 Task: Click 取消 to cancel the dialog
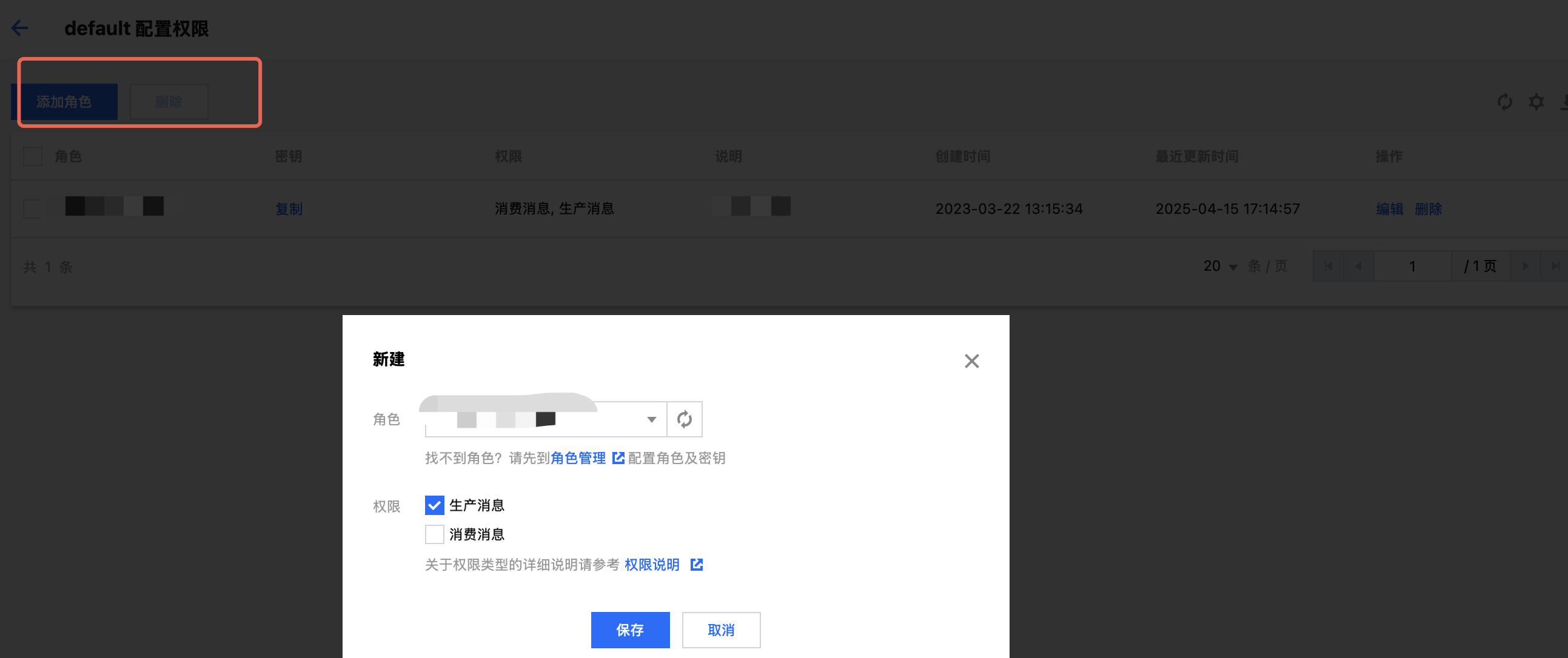(721, 630)
